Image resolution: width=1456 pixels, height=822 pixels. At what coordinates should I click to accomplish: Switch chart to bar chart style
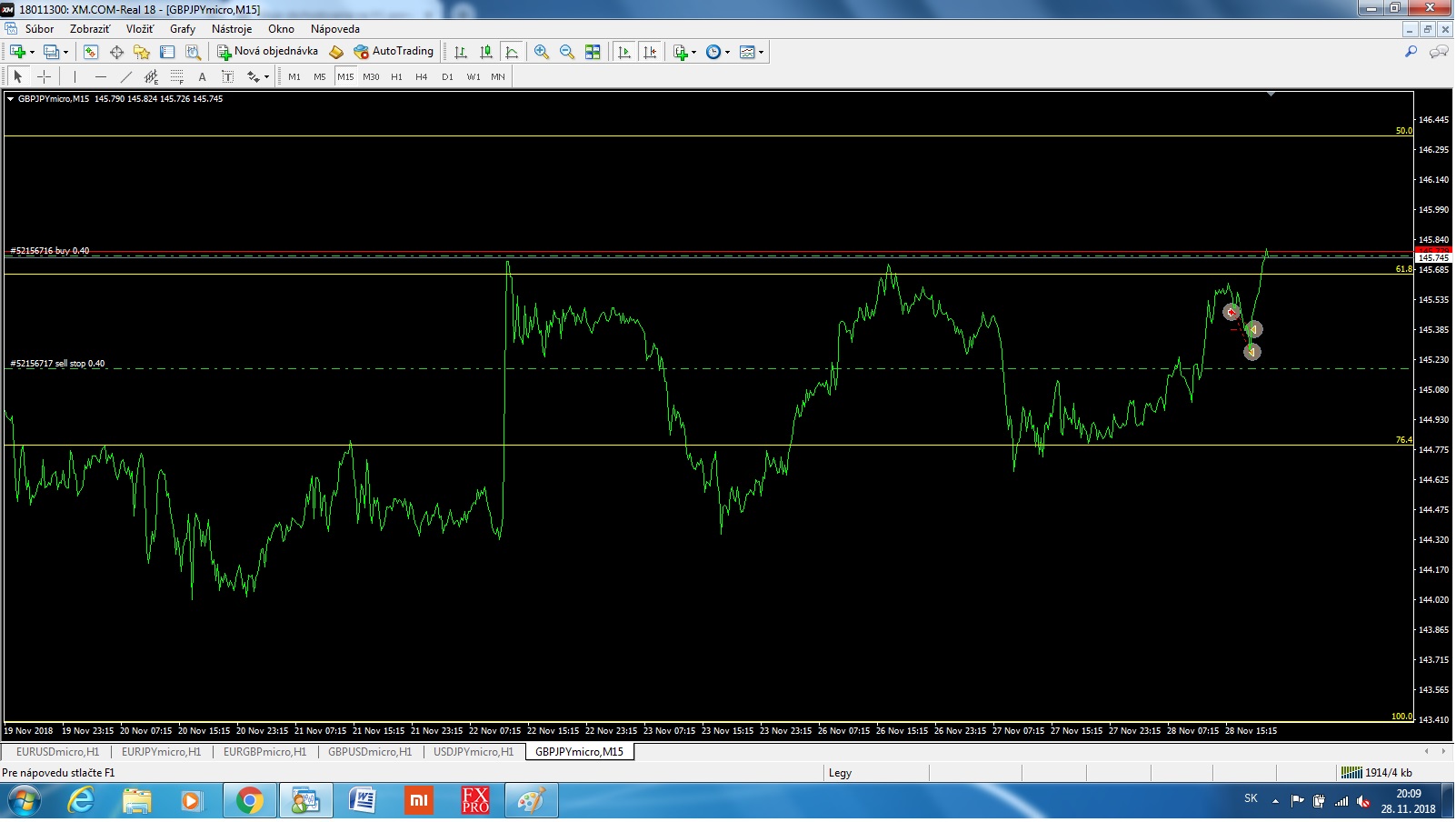pos(461,52)
